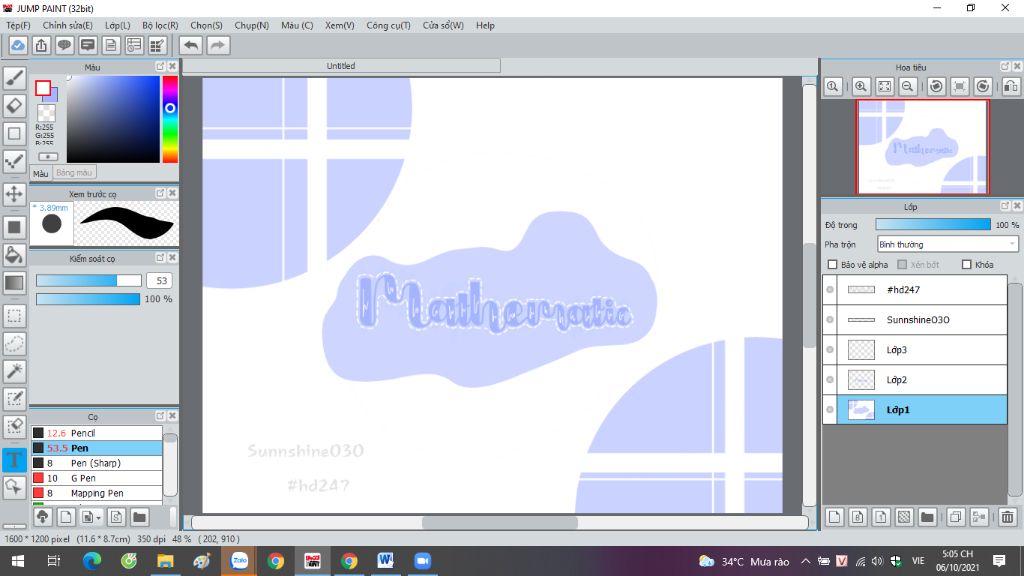
Task: Select the Brush tool in left toolbar
Action: pos(14,78)
